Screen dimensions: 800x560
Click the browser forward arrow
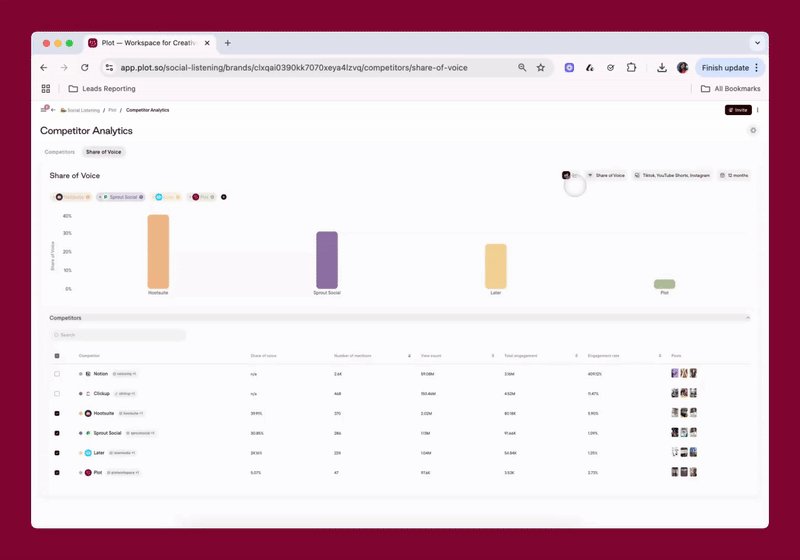64,67
